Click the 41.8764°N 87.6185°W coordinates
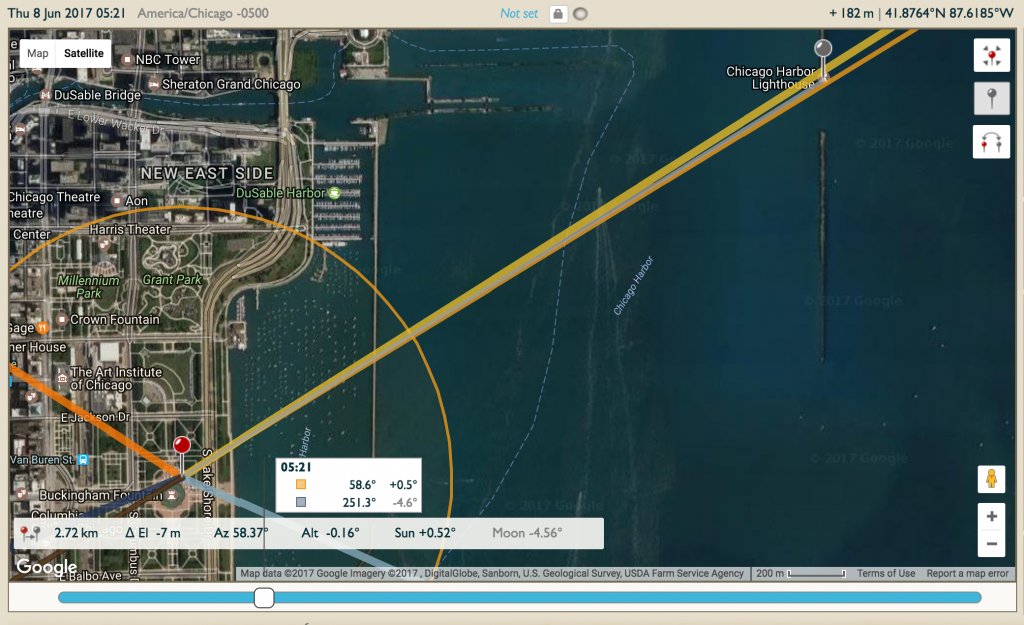Image resolution: width=1024 pixels, height=625 pixels. click(x=950, y=13)
